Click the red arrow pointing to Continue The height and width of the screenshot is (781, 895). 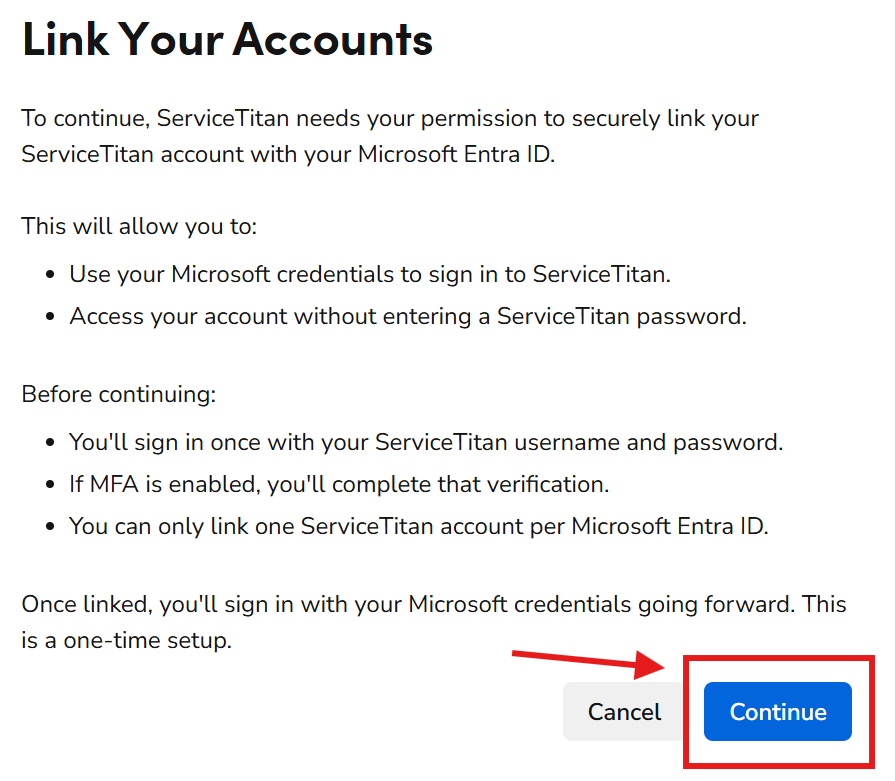588,663
